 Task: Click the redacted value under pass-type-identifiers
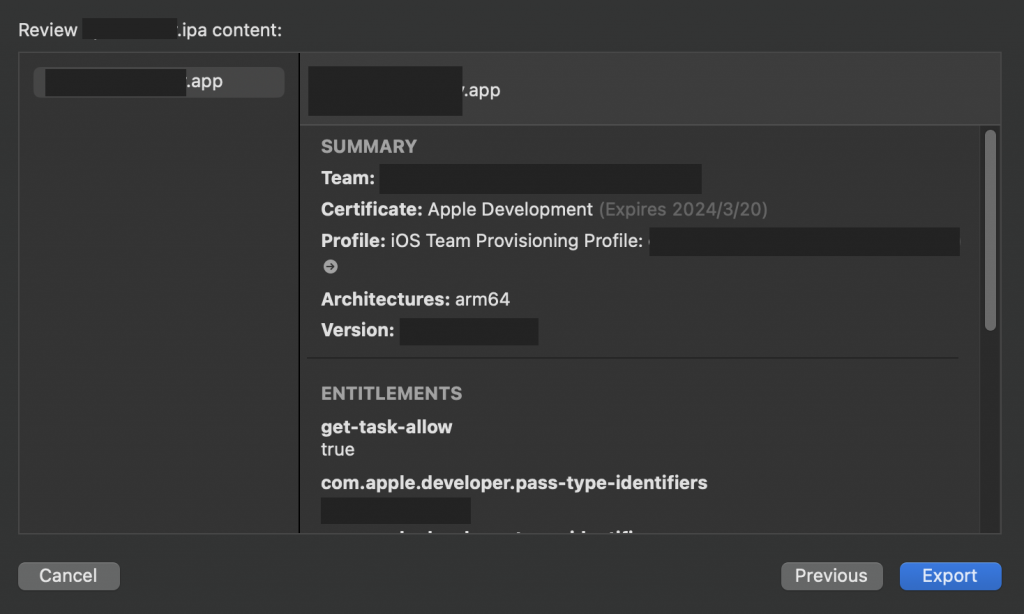pos(395,510)
